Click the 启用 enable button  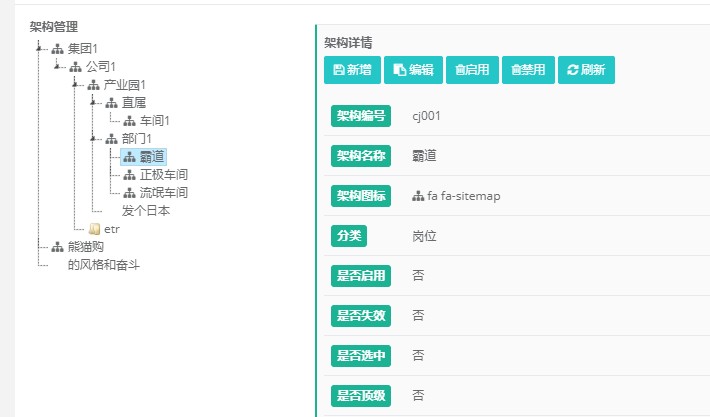click(472, 70)
